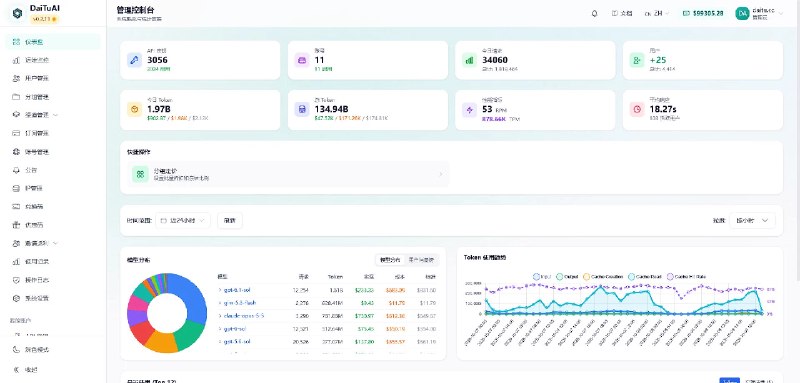Click the shield icon beside 操作日志
The height and width of the screenshot is (383, 800).
[x=16, y=280]
